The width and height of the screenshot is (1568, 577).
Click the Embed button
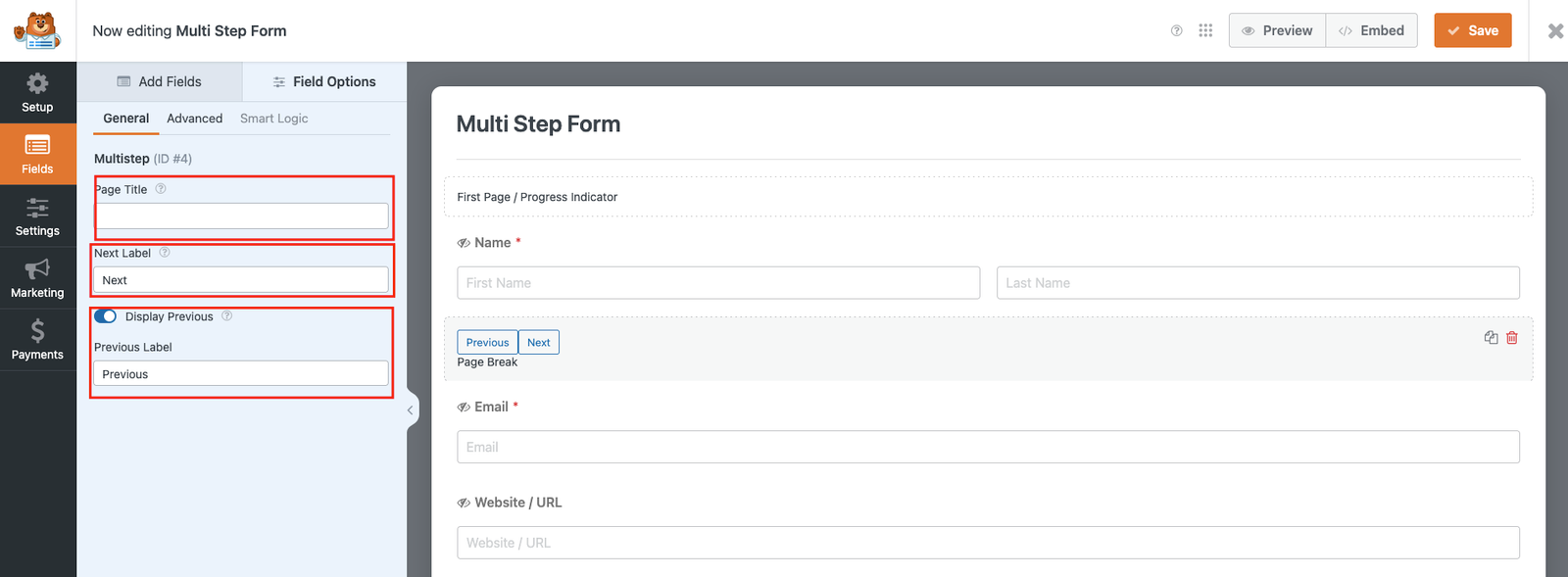pyautogui.click(x=1371, y=30)
